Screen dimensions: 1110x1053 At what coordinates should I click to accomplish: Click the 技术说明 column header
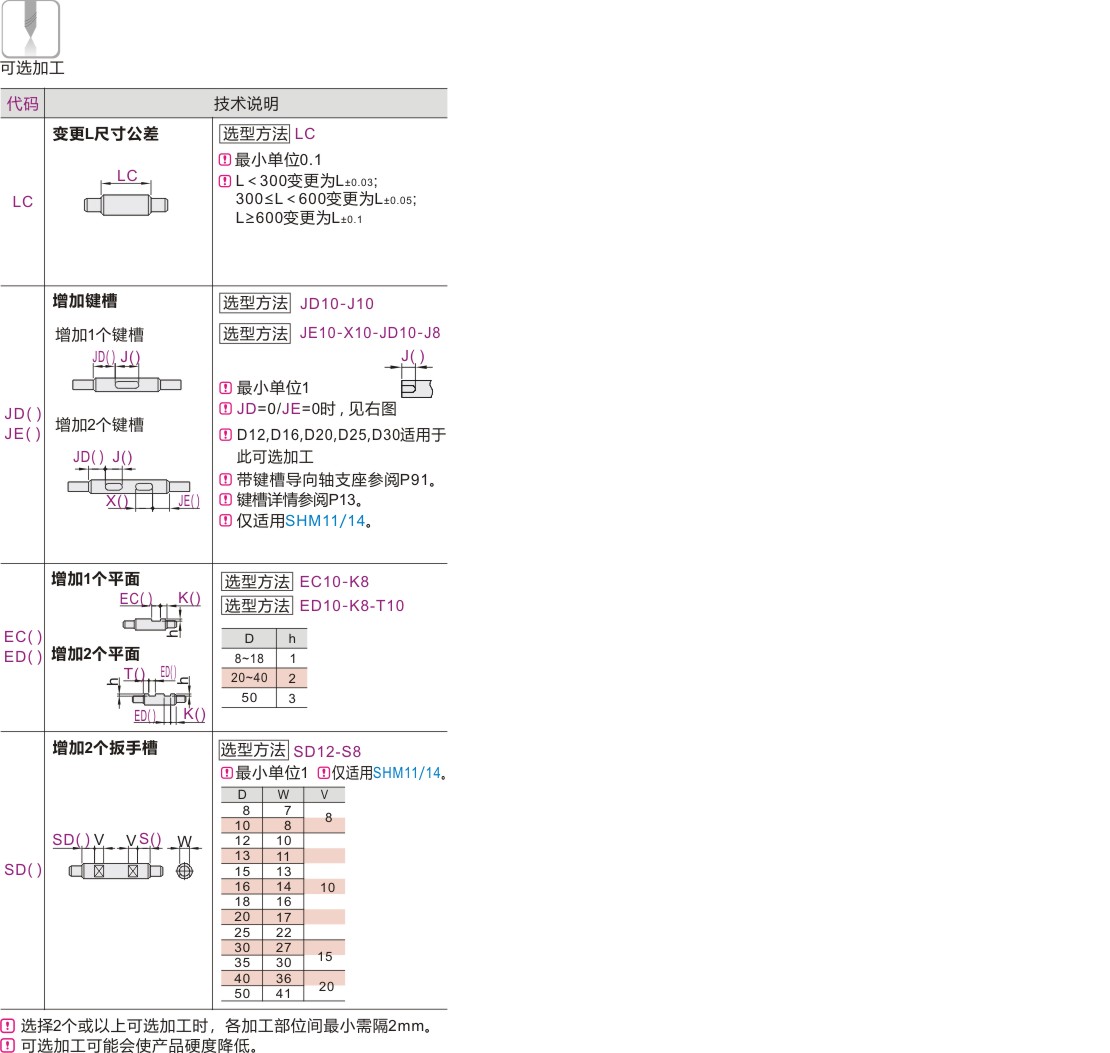click(246, 103)
